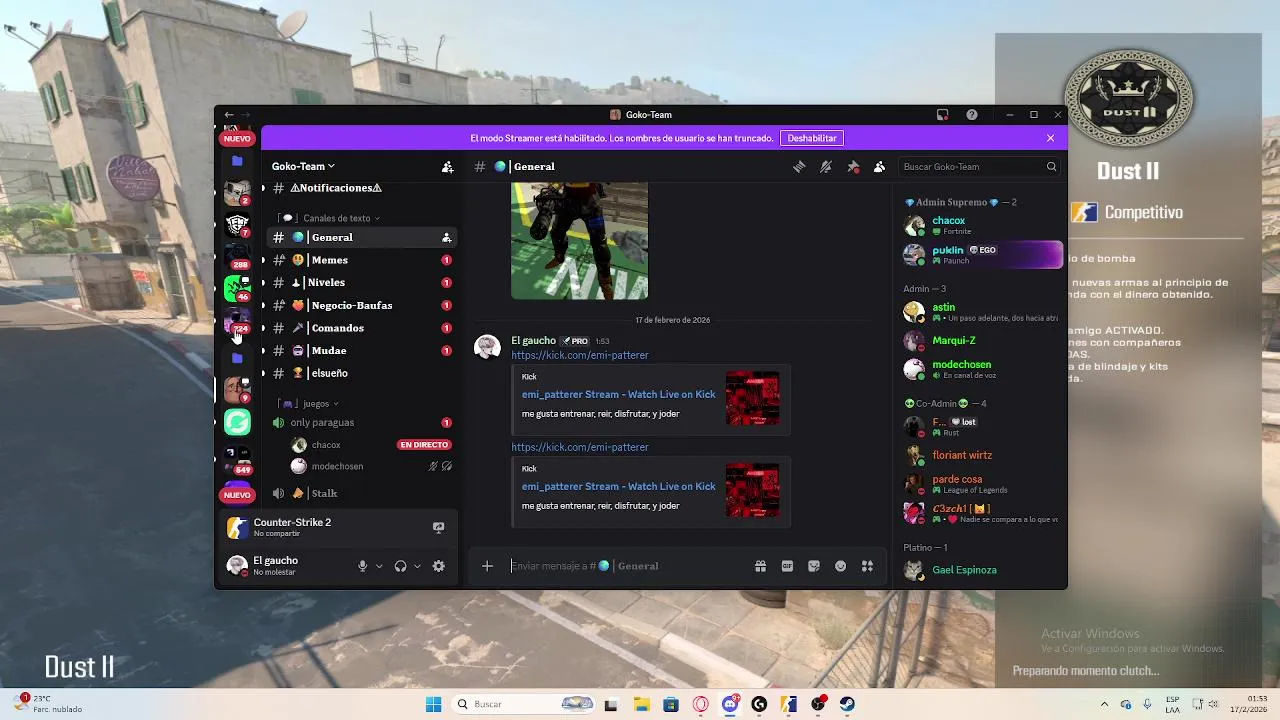Screen dimensions: 1280x720
Task: Open the first kick.com/emi-patterer link
Action: pos(580,355)
